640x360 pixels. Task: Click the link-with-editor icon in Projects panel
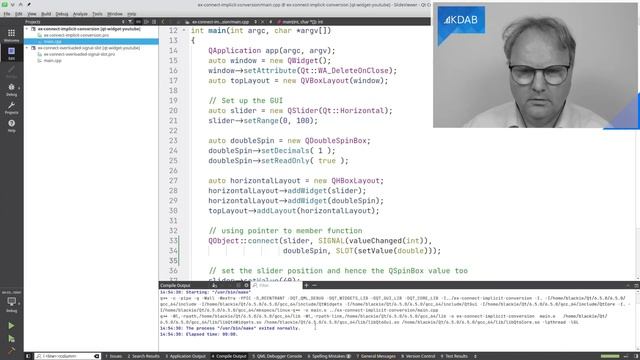[138, 22]
